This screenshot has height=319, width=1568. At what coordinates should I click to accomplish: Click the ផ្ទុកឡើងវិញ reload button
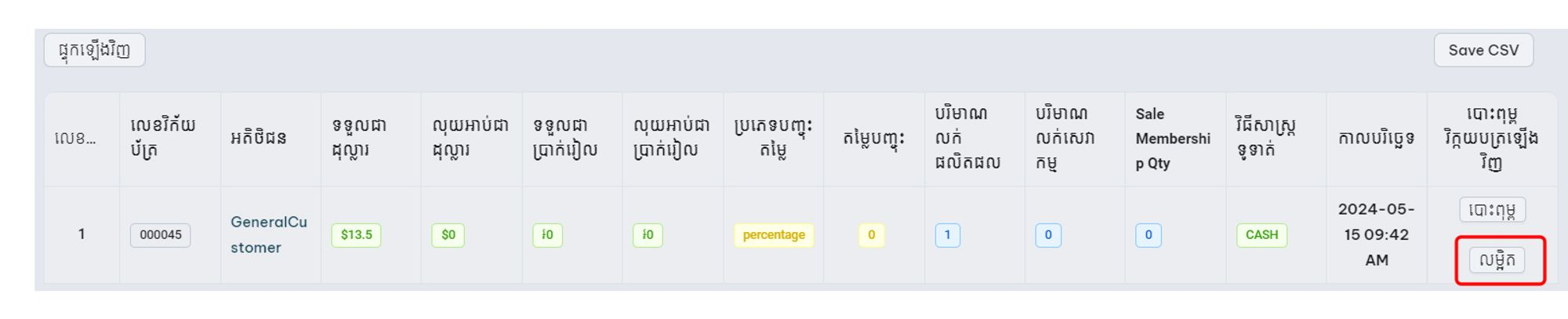point(94,50)
